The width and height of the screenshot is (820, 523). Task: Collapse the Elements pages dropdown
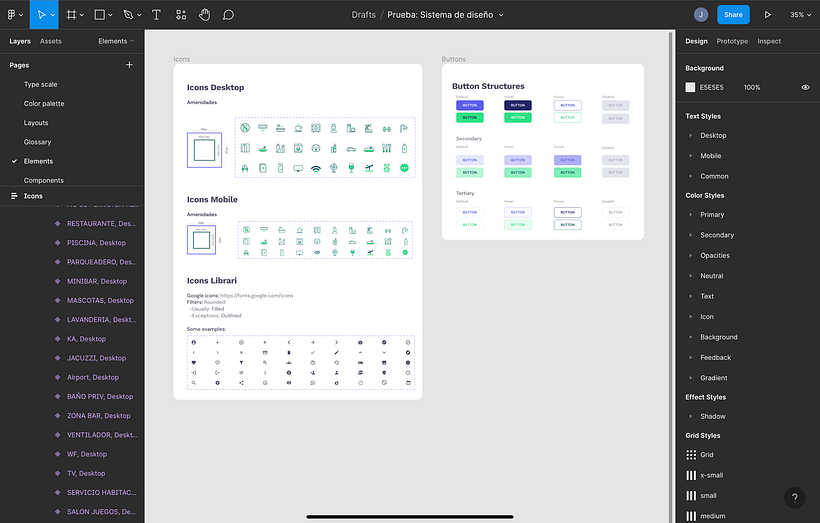pos(116,41)
